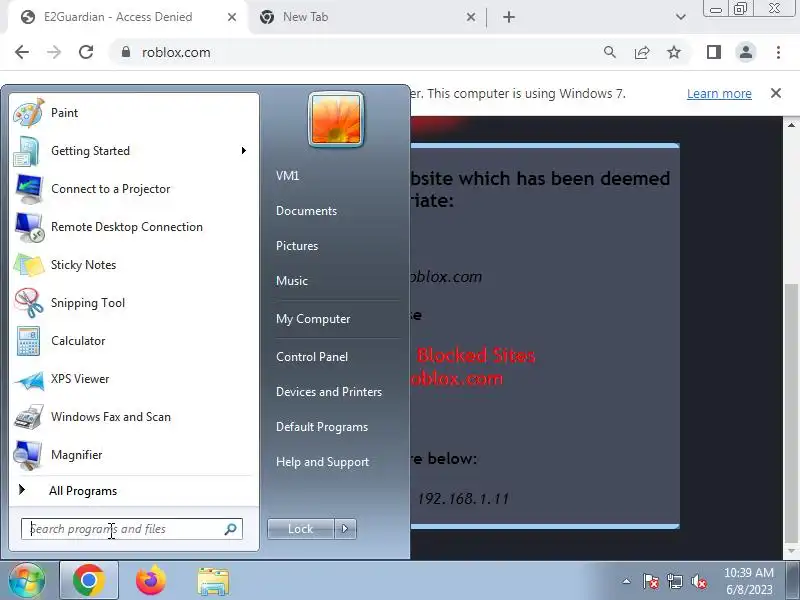Launch Windows Fax and Scan
Viewport: 800px width, 600px height.
pyautogui.click(x=110, y=417)
